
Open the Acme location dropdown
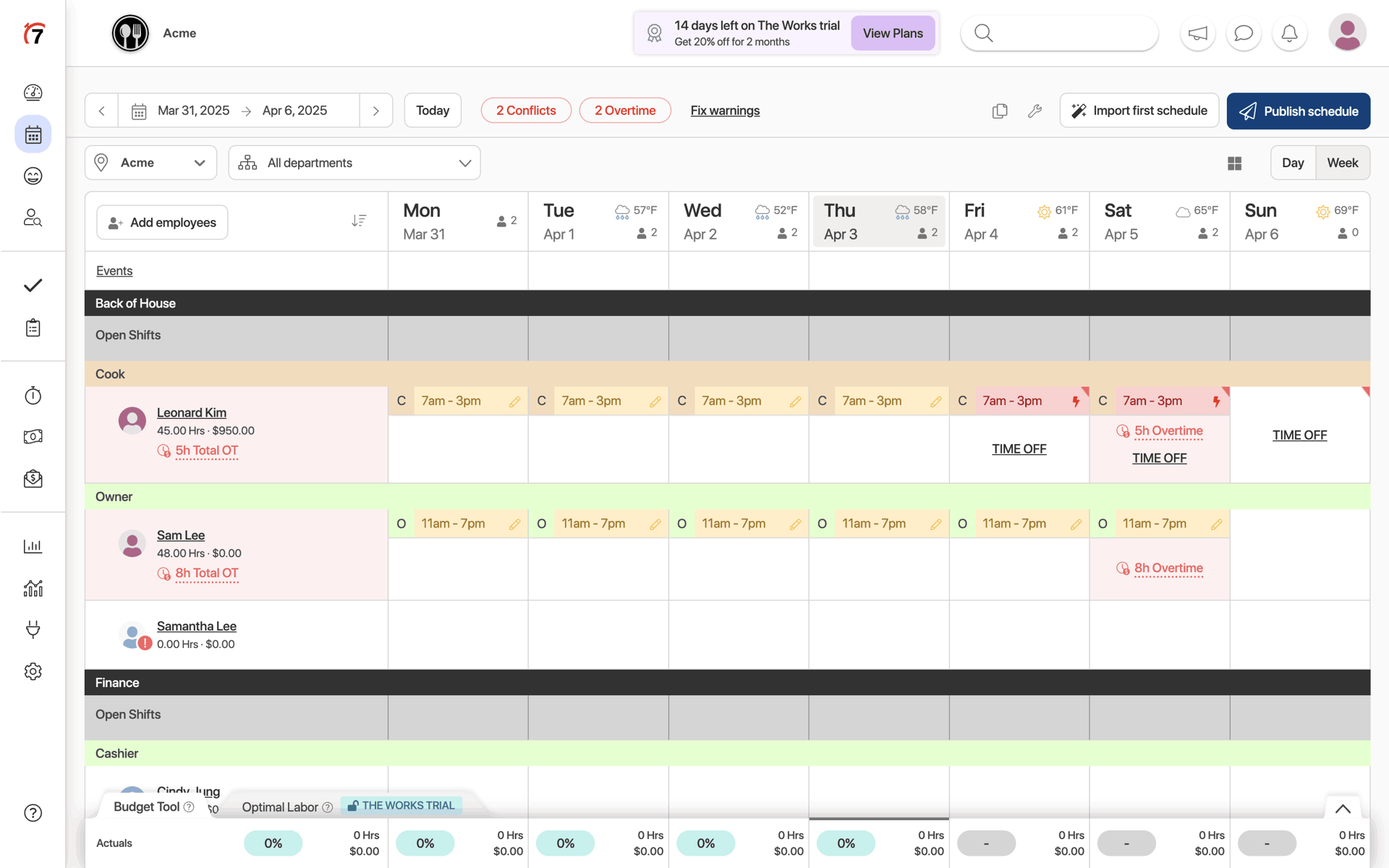(x=150, y=163)
